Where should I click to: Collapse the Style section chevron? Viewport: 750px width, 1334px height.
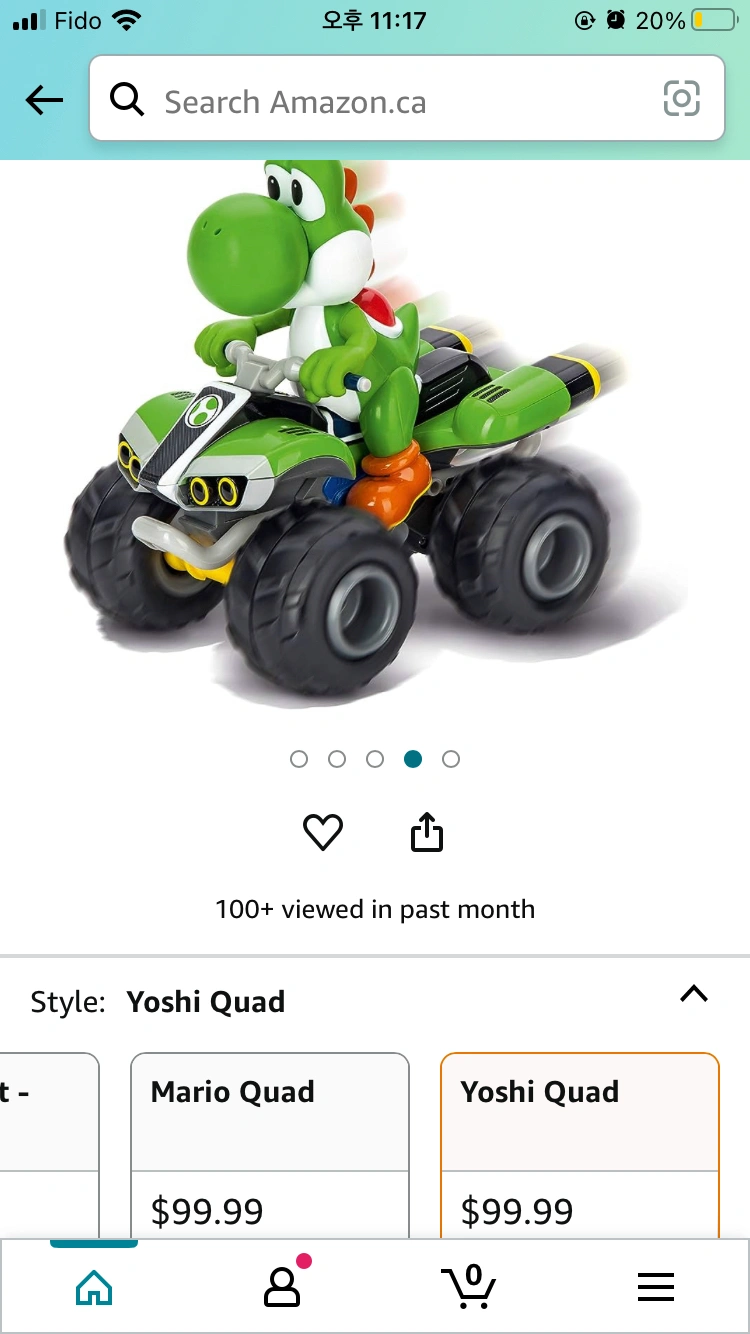[694, 994]
